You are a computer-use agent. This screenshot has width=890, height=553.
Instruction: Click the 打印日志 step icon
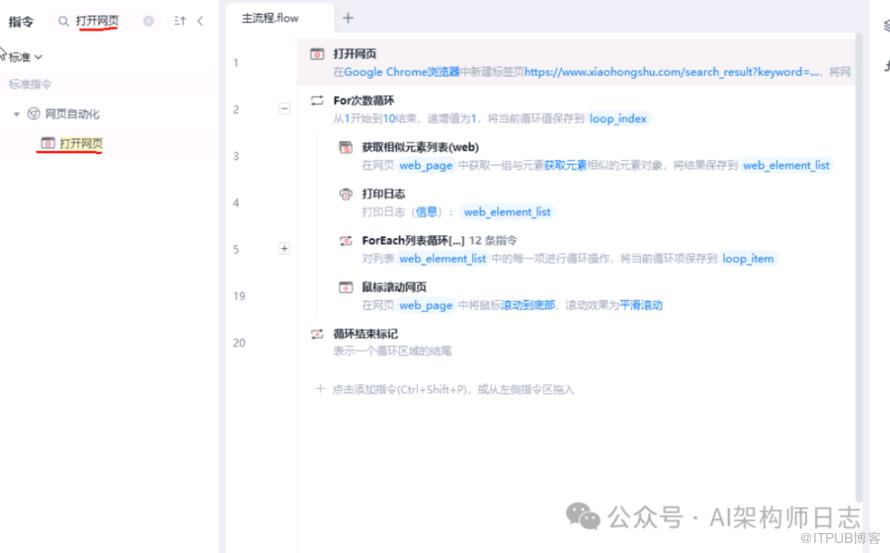[x=346, y=194]
